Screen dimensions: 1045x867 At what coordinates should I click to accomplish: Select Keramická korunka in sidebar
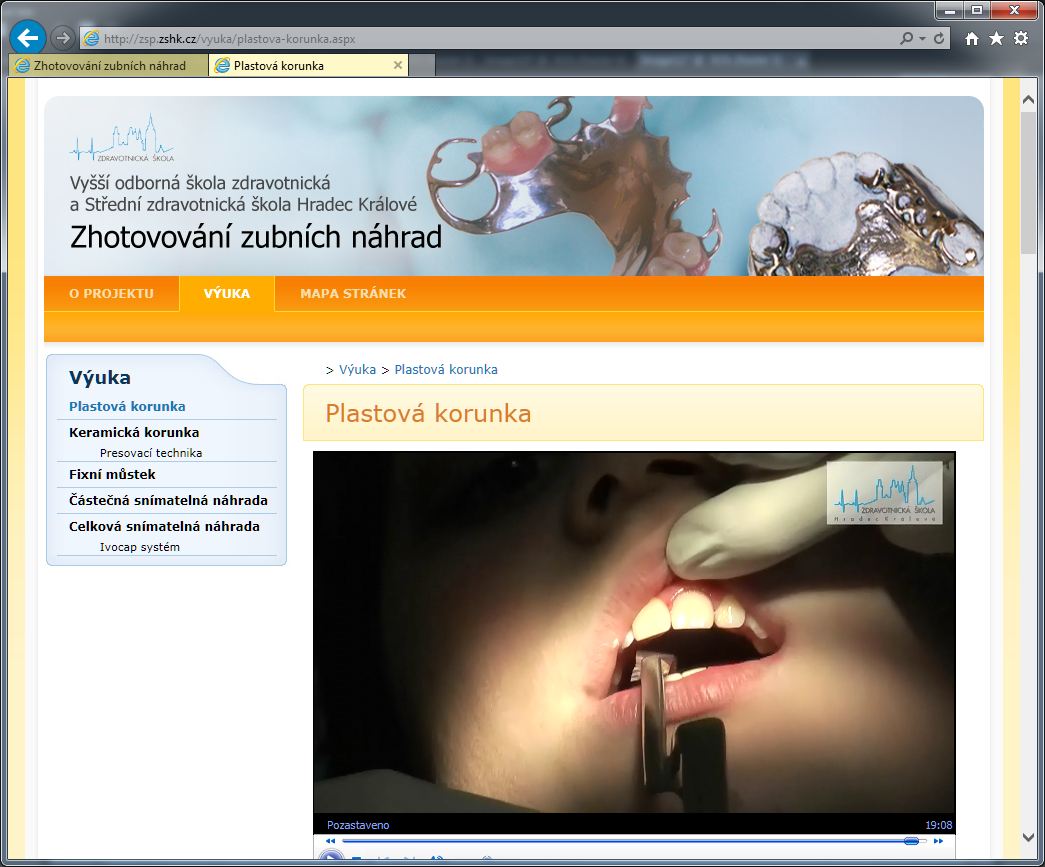134,433
